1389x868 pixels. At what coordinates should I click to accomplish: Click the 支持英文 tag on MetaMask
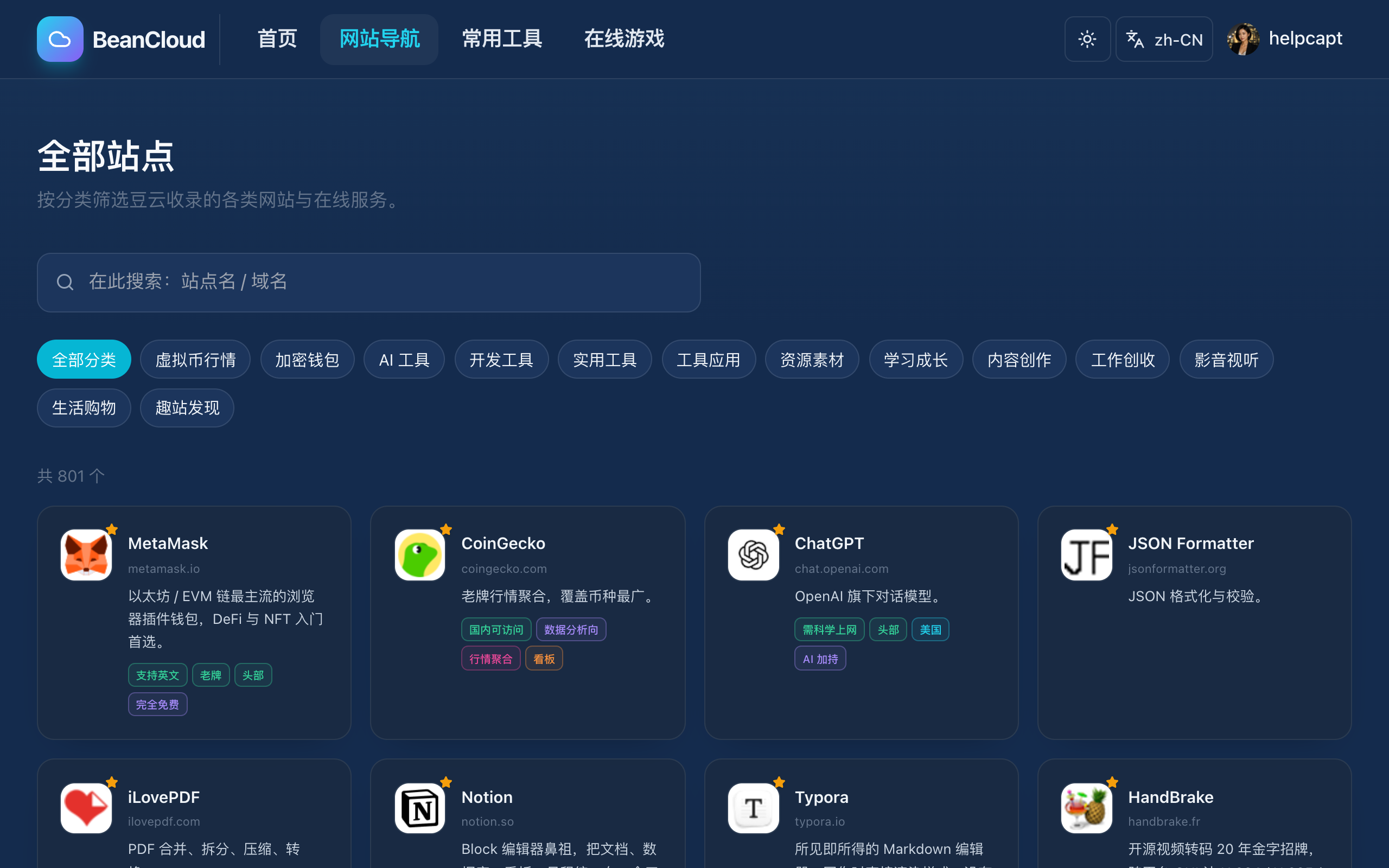(x=157, y=675)
